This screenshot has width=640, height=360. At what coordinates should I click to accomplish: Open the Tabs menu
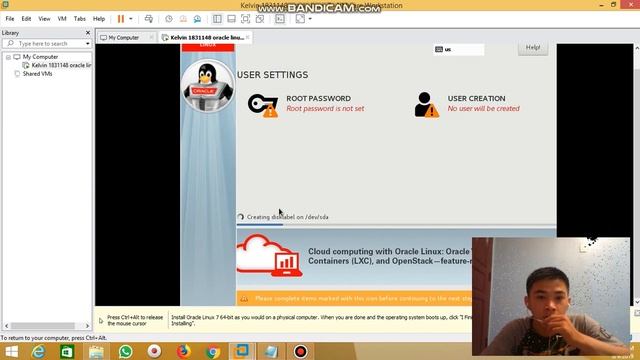click(x=80, y=19)
